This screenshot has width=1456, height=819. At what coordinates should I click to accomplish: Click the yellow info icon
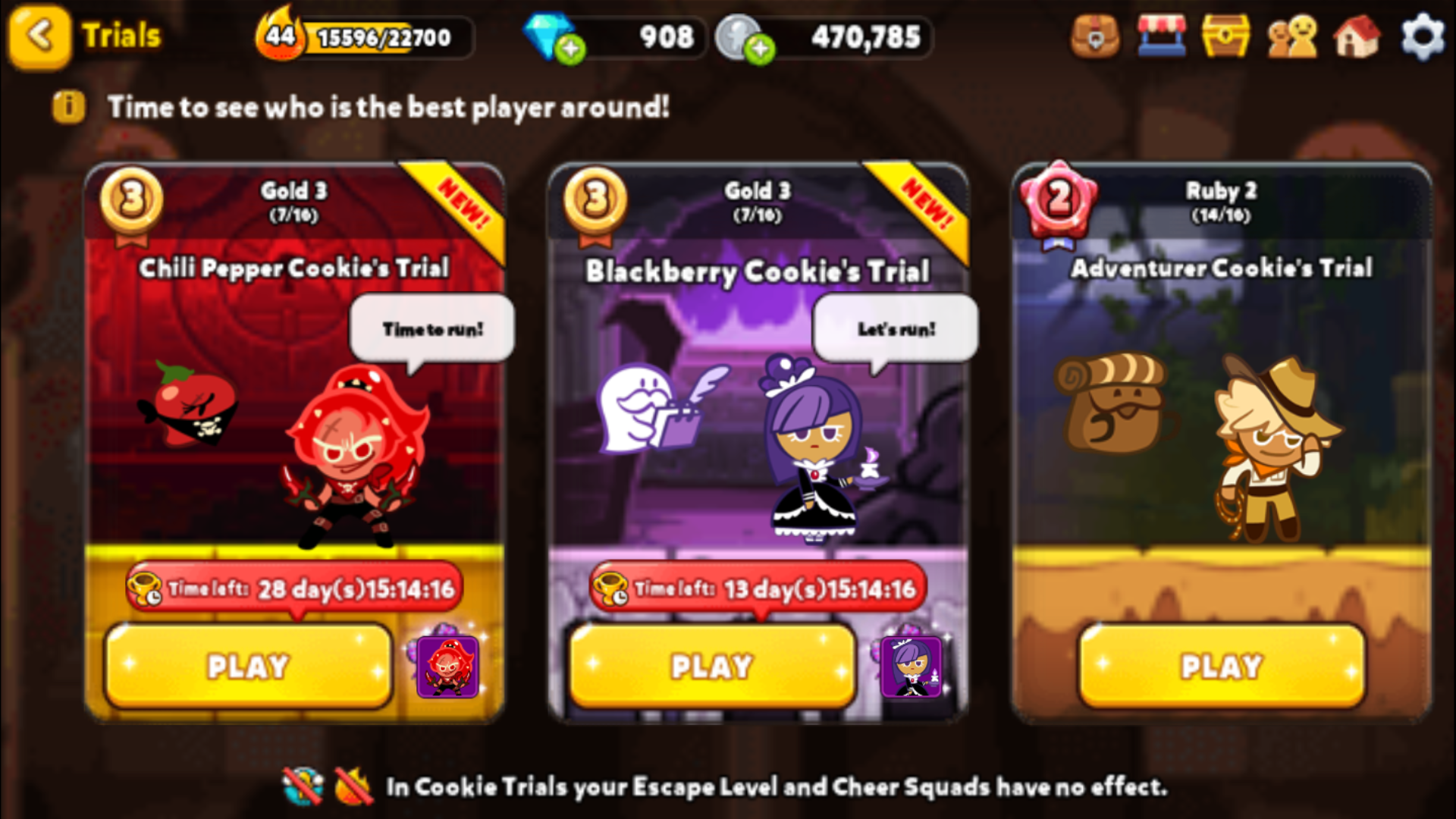pyautogui.click(x=68, y=107)
